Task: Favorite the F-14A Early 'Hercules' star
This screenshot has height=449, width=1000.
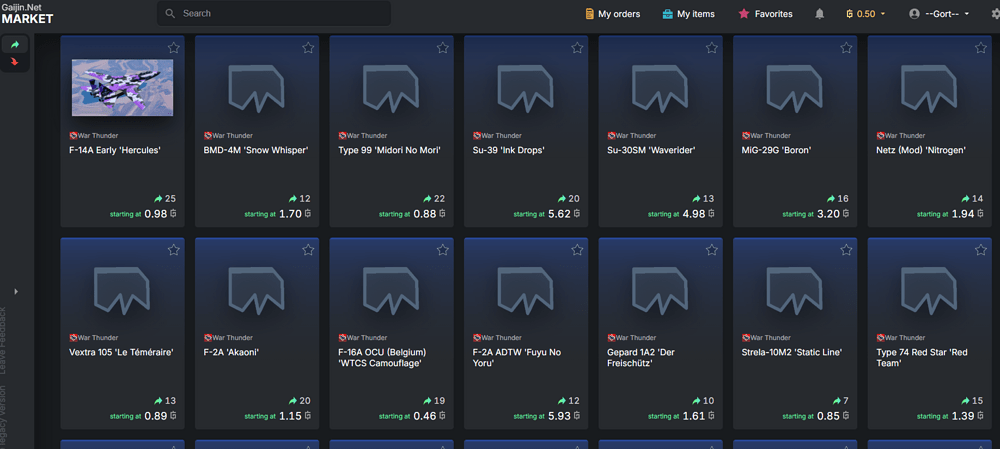Action: pyautogui.click(x=174, y=48)
